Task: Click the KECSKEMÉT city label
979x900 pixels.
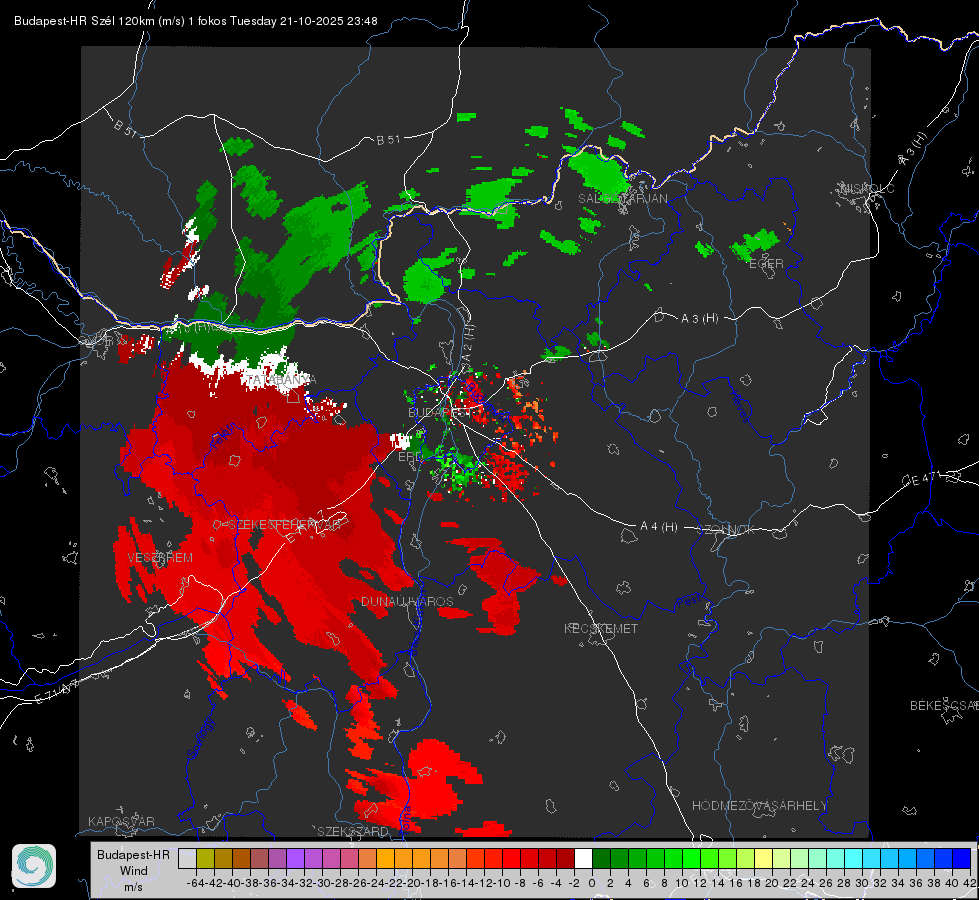Action: [x=601, y=628]
